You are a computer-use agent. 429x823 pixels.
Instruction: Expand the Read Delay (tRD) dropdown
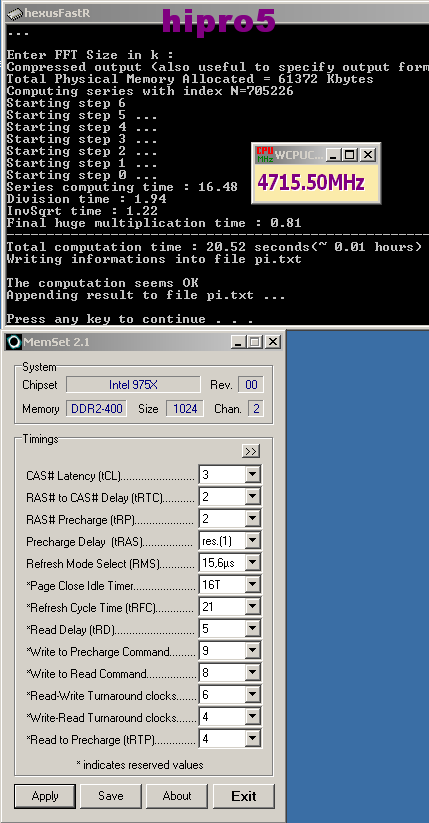[x=253, y=629]
